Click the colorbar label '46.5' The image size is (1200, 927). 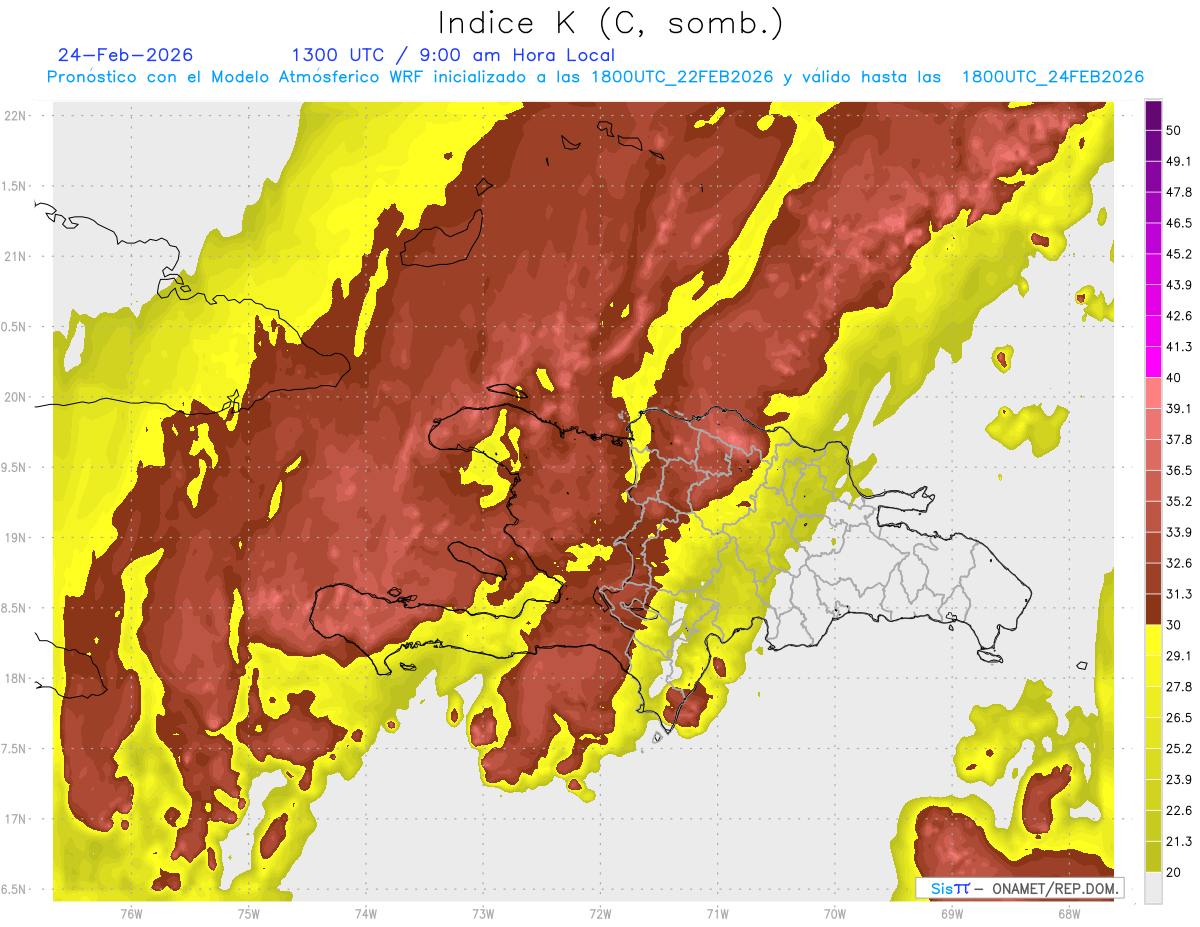(1178, 223)
